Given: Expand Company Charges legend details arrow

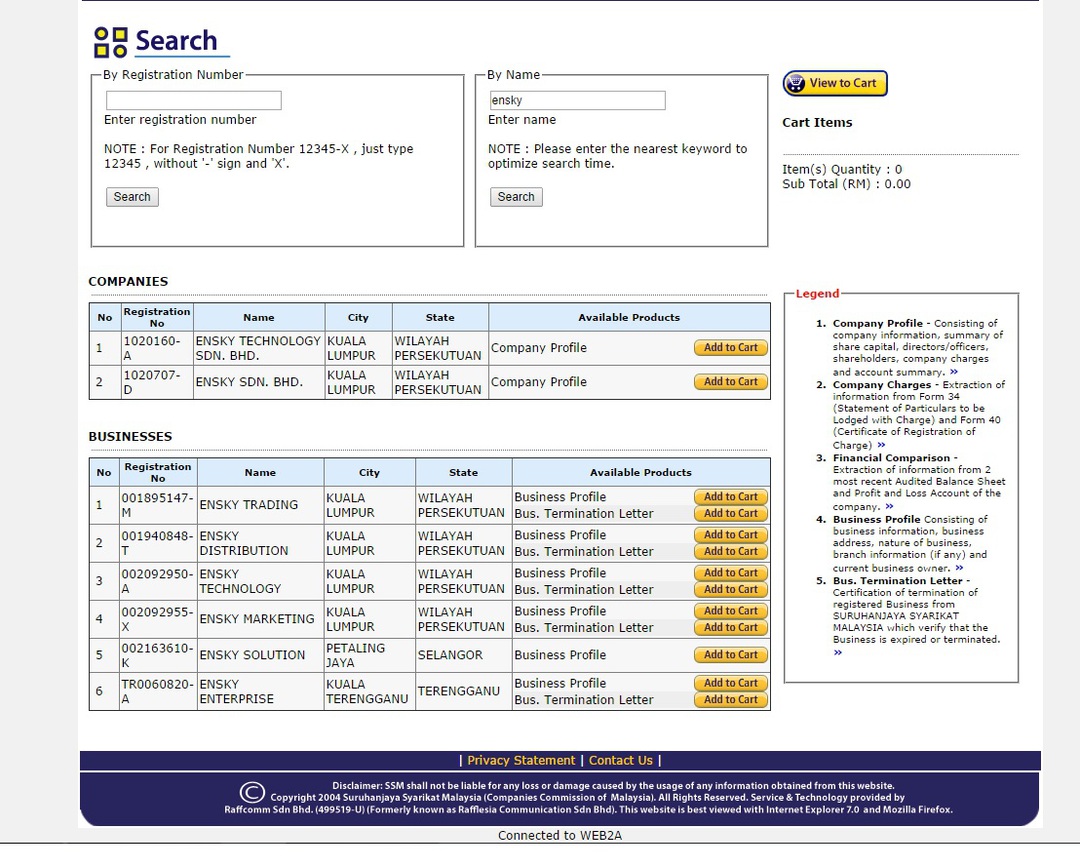Looking at the screenshot, I should (x=881, y=446).
